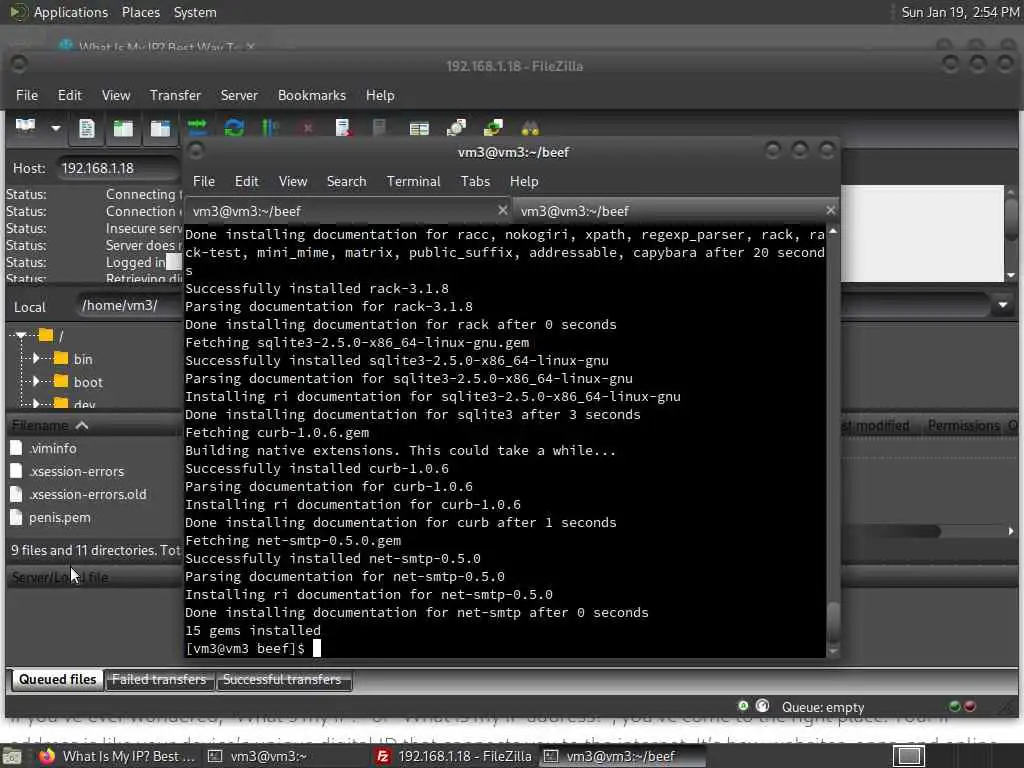Cancel current operation red X icon
The width and height of the screenshot is (1024, 768).
point(308,129)
